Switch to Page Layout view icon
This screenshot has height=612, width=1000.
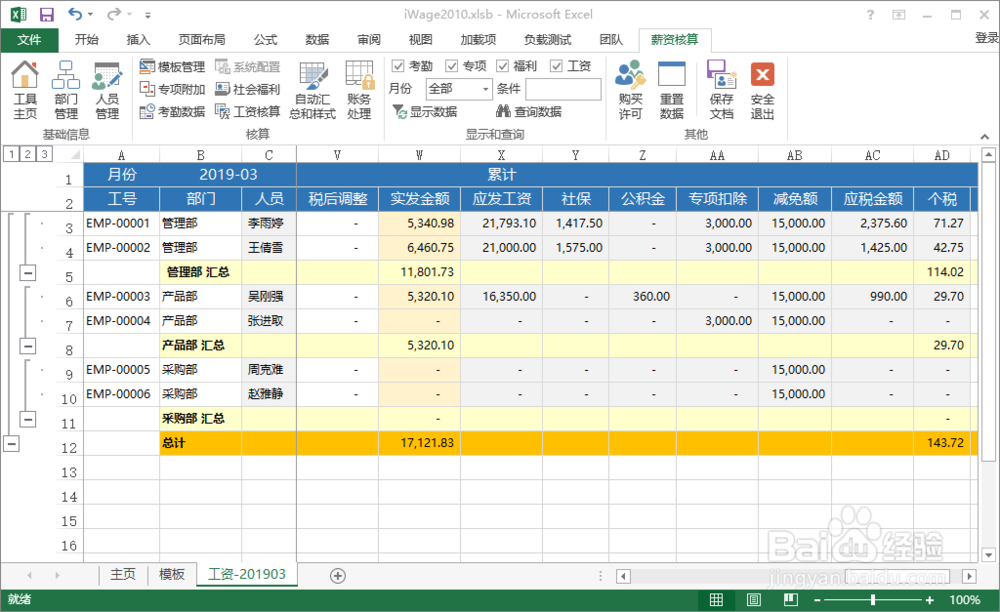[x=753, y=600]
